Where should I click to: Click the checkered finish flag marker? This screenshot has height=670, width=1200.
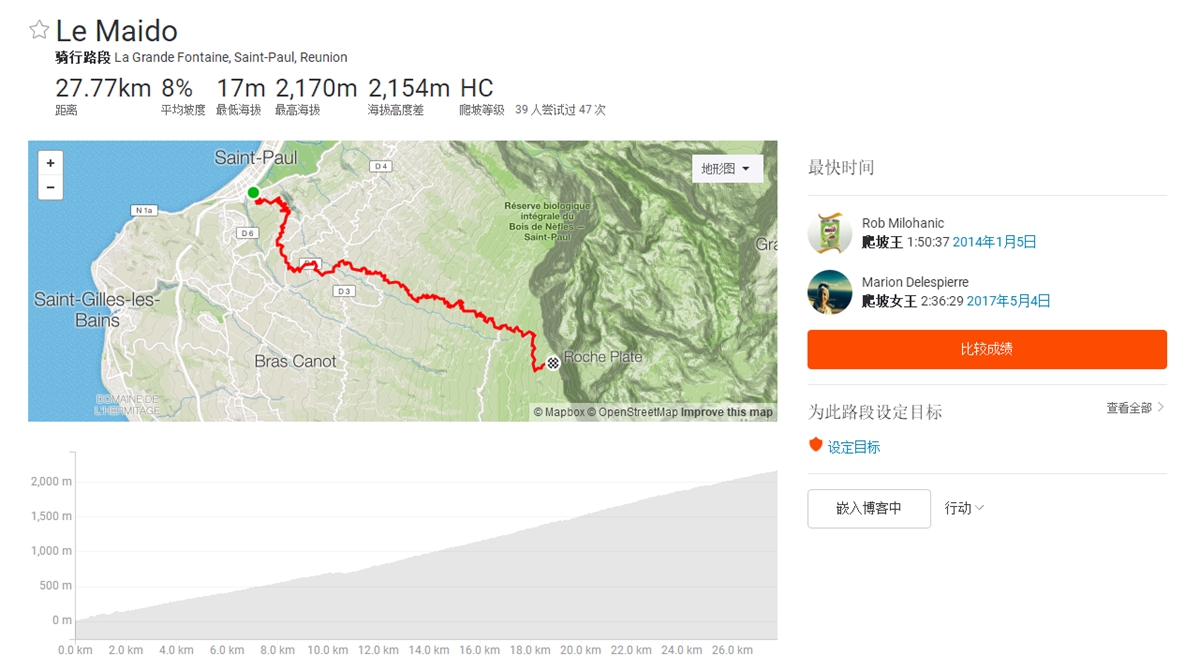tap(553, 362)
